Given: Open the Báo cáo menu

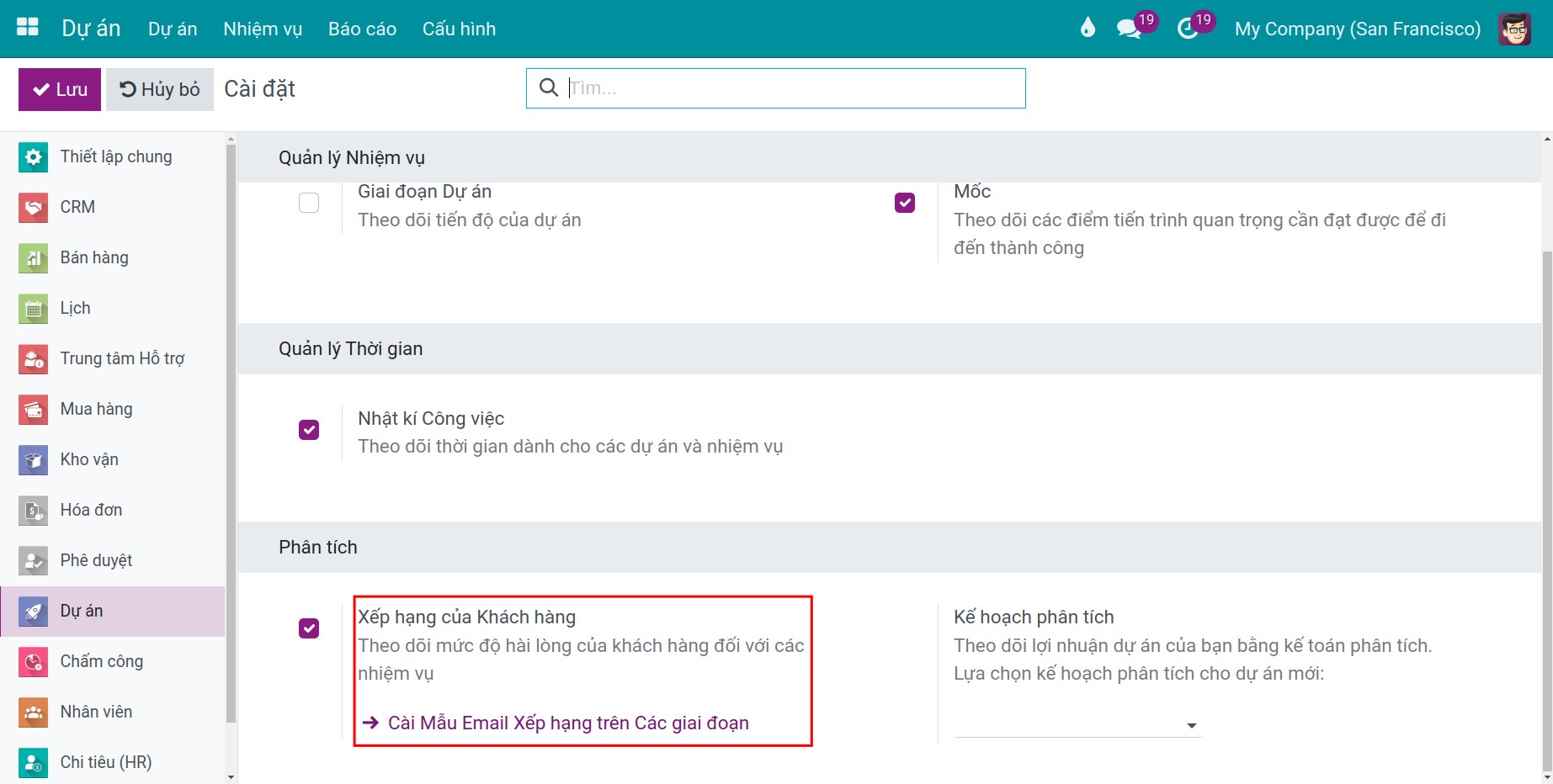Looking at the screenshot, I should click(x=362, y=29).
